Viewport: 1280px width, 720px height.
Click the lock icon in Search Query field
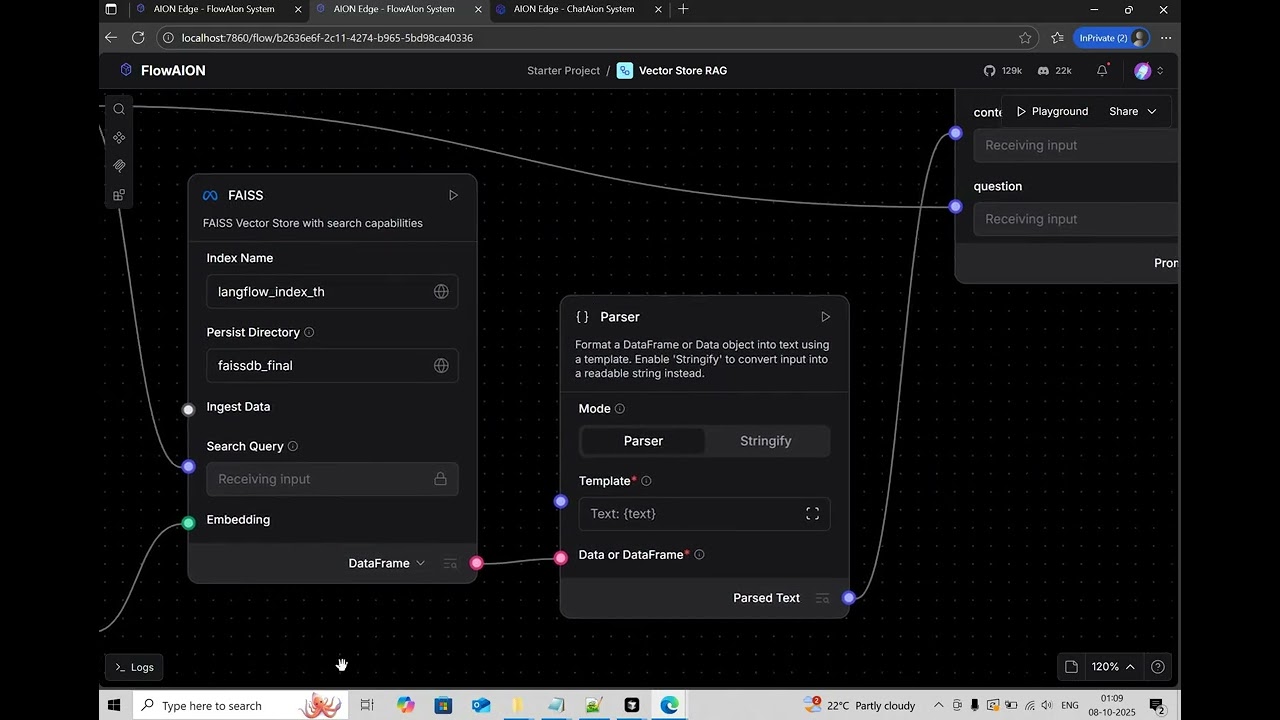click(x=440, y=479)
